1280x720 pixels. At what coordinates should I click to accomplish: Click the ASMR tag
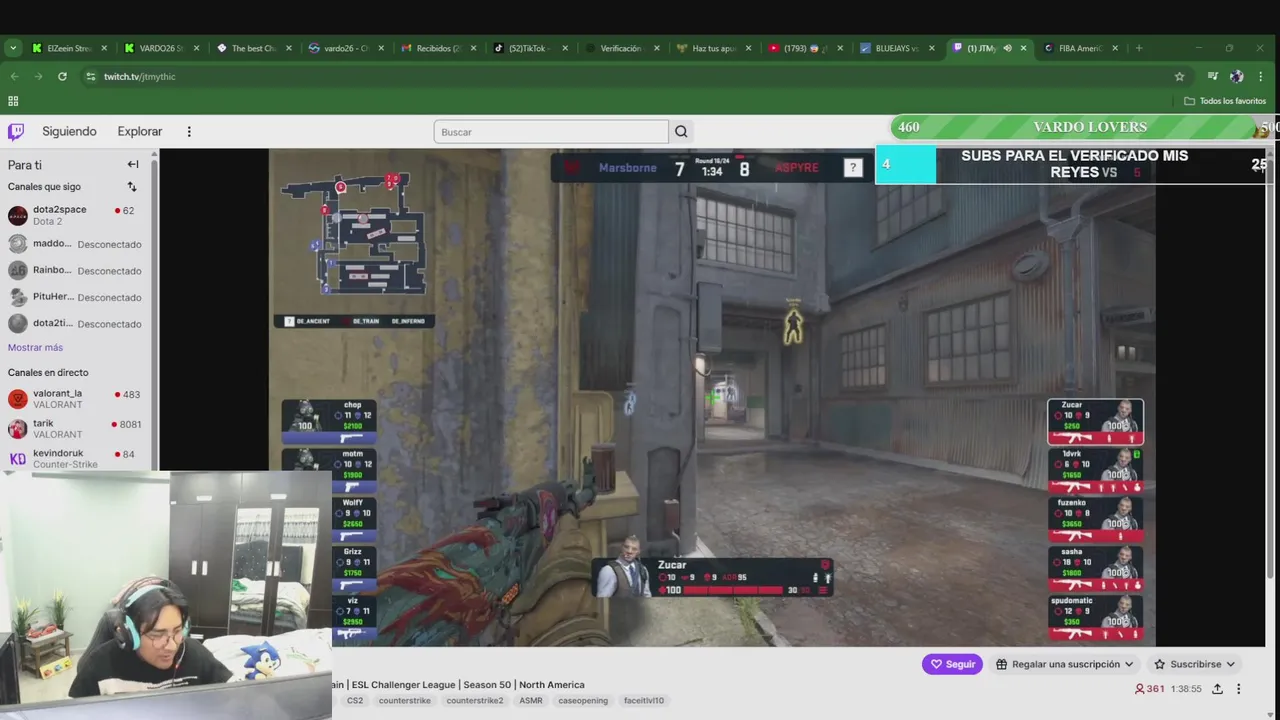531,701
